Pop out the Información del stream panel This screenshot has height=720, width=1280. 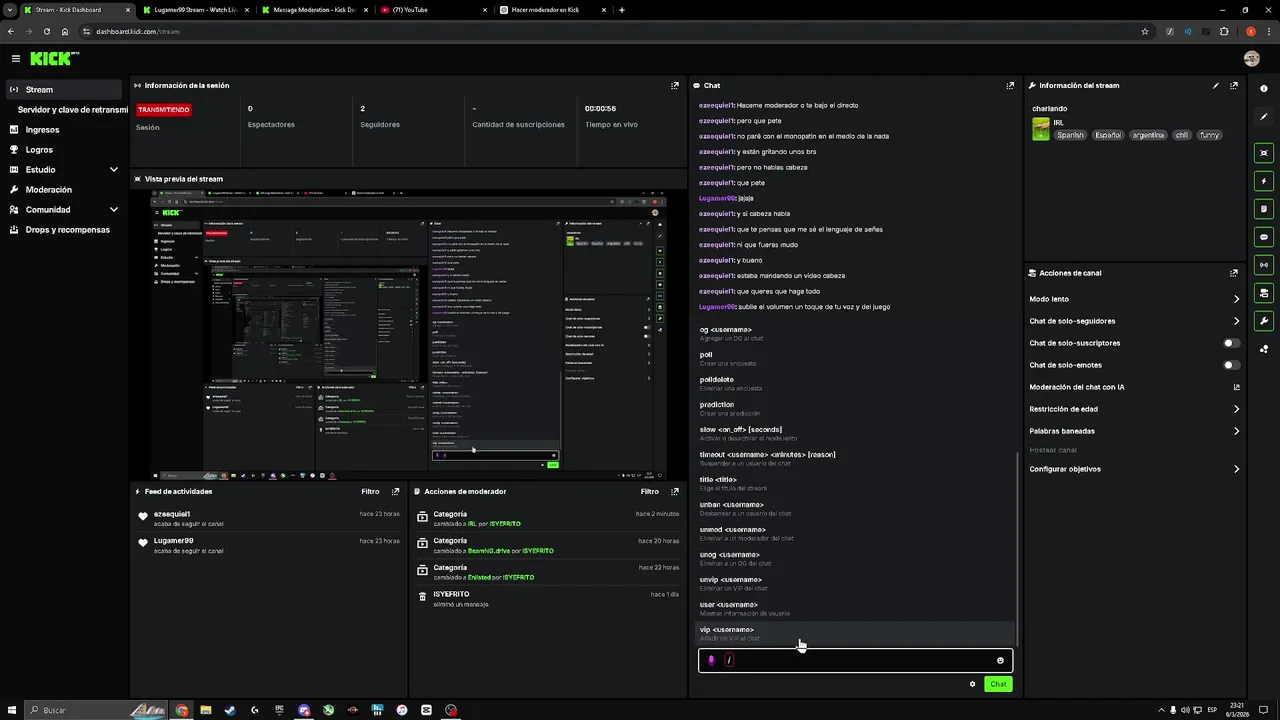[x=1234, y=86]
